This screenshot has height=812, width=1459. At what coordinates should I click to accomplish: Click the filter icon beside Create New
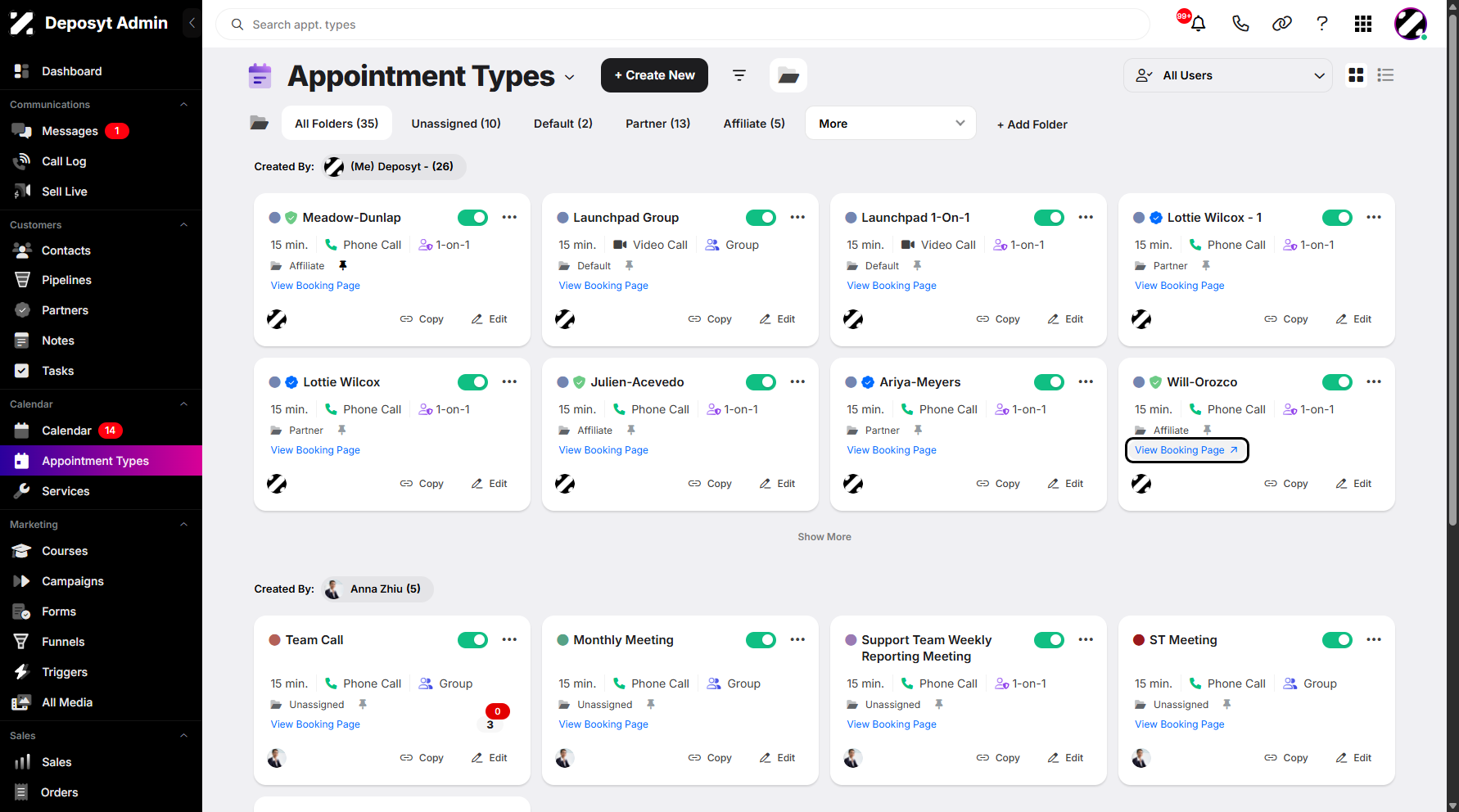[x=739, y=75]
